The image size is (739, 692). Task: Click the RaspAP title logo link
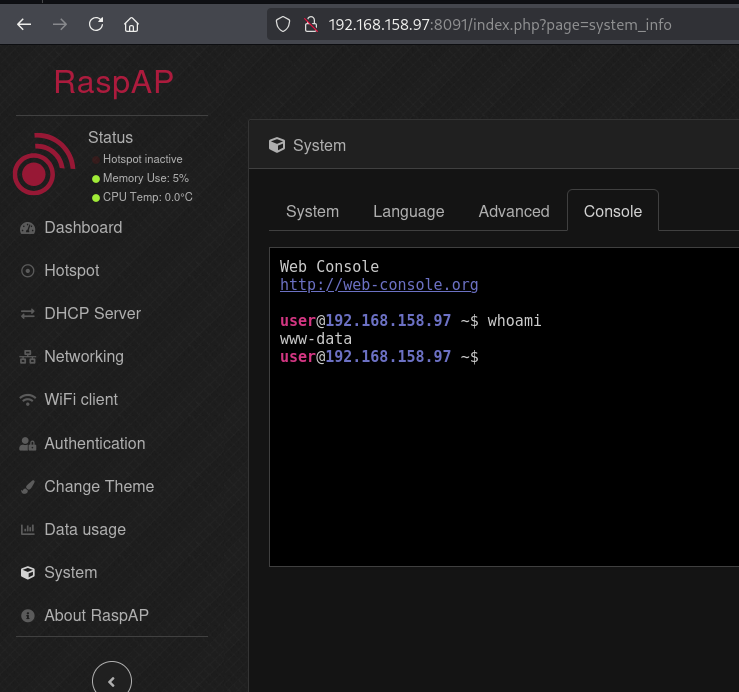pos(113,82)
